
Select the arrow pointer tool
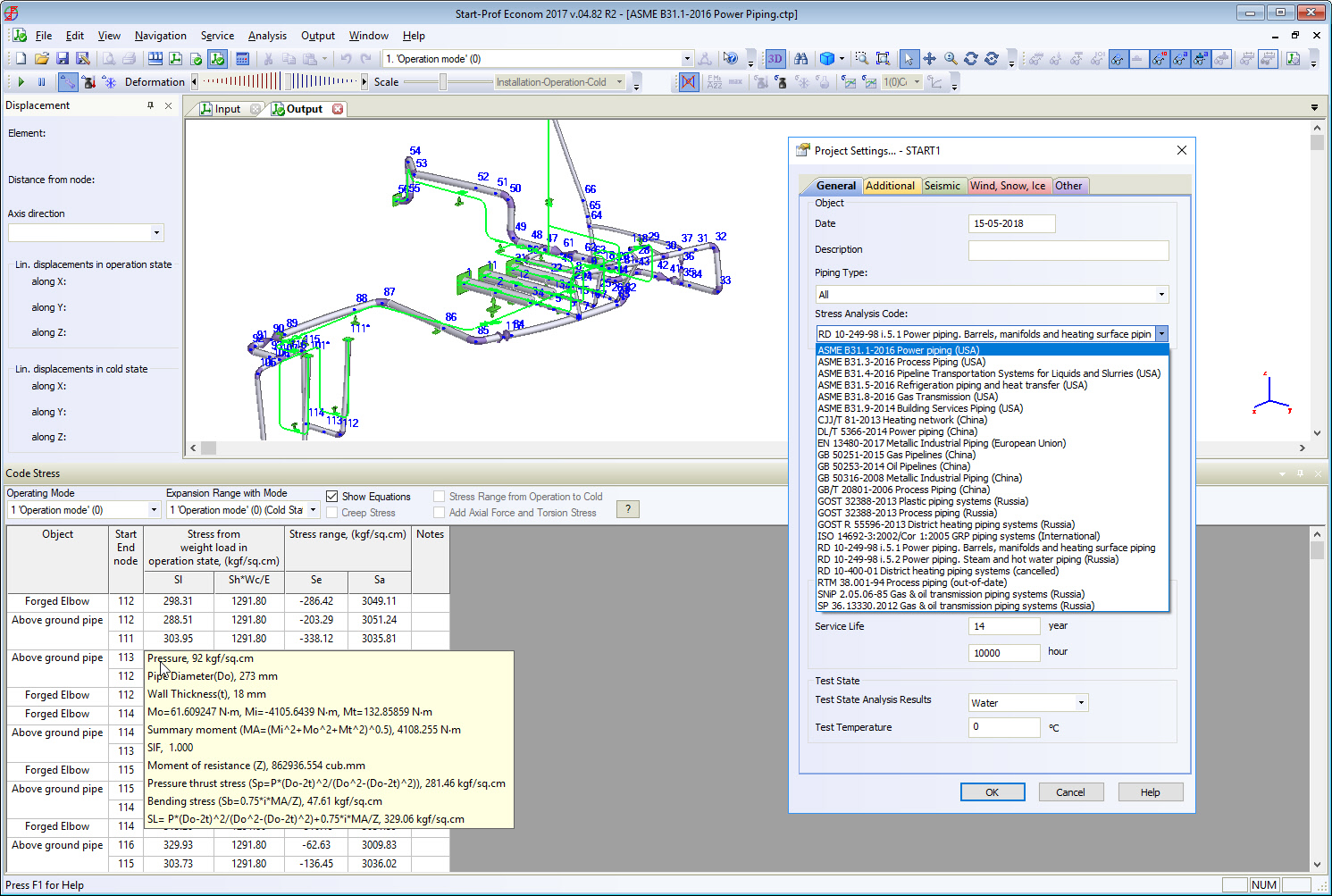click(x=909, y=59)
